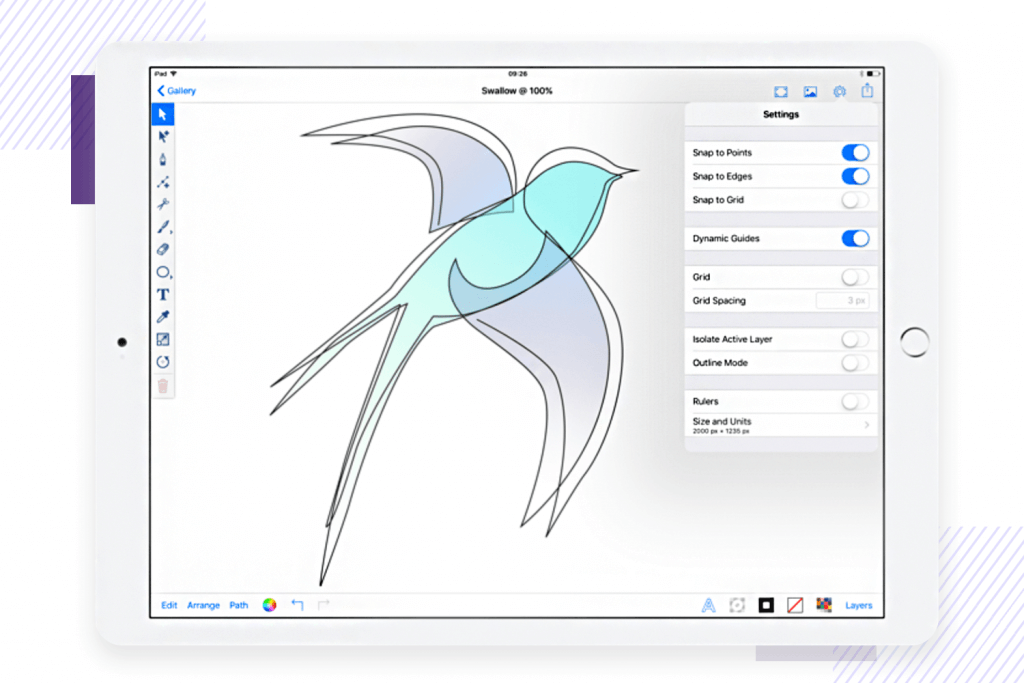The width and height of the screenshot is (1024, 683).
Task: Open the Layers panel
Action: (858, 605)
